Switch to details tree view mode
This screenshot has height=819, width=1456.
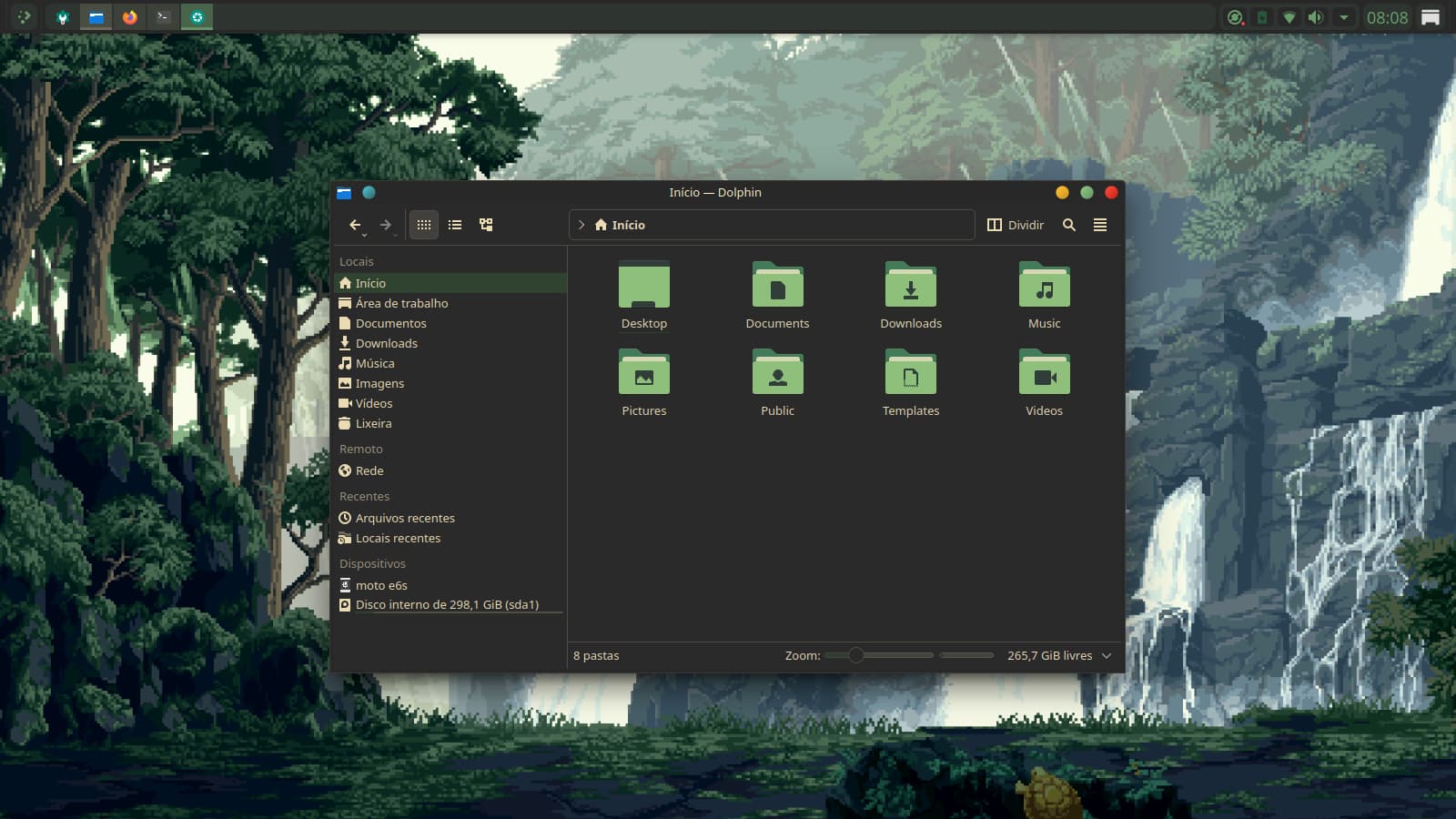point(486,225)
